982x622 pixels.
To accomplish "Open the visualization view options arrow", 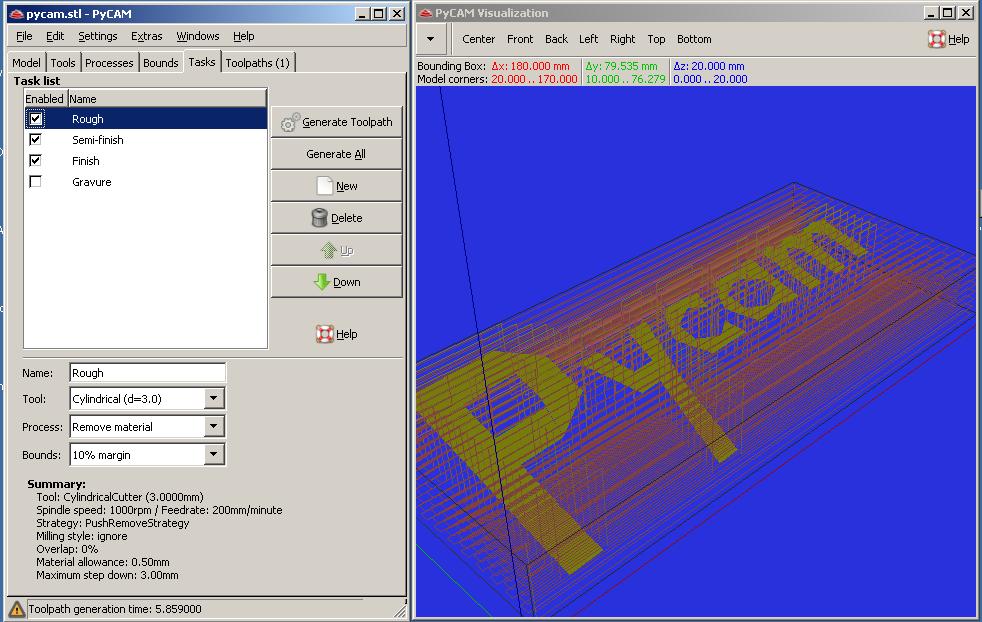I will point(430,39).
